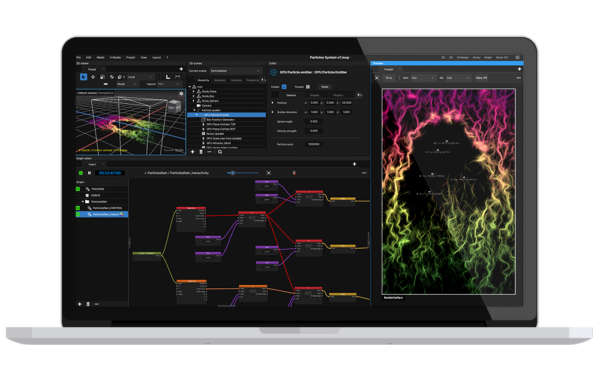Switch to the Physics tab in Editor
The width and height of the screenshot is (600, 380).
(338, 95)
